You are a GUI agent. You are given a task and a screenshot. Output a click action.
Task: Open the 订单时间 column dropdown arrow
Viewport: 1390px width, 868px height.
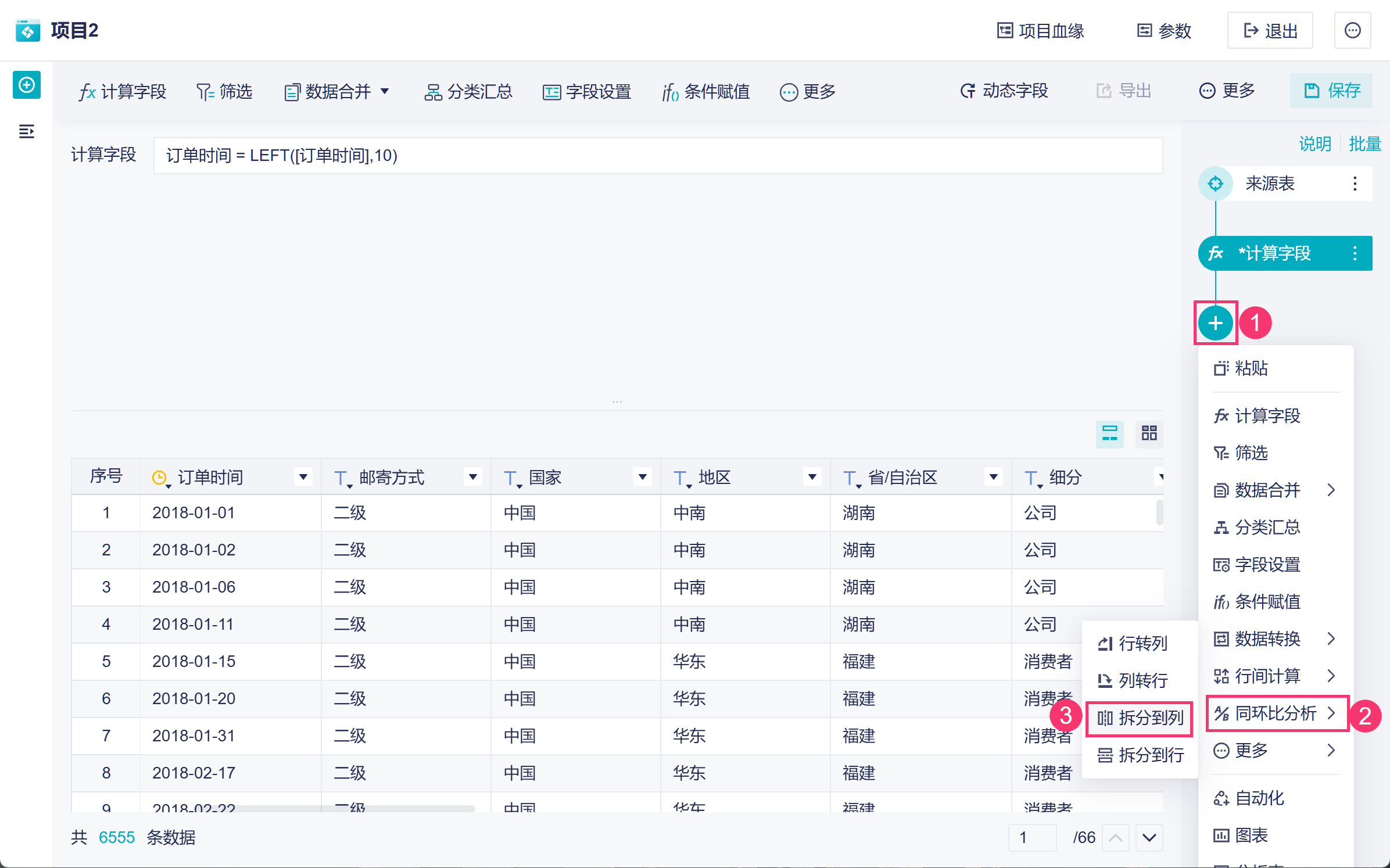[303, 478]
